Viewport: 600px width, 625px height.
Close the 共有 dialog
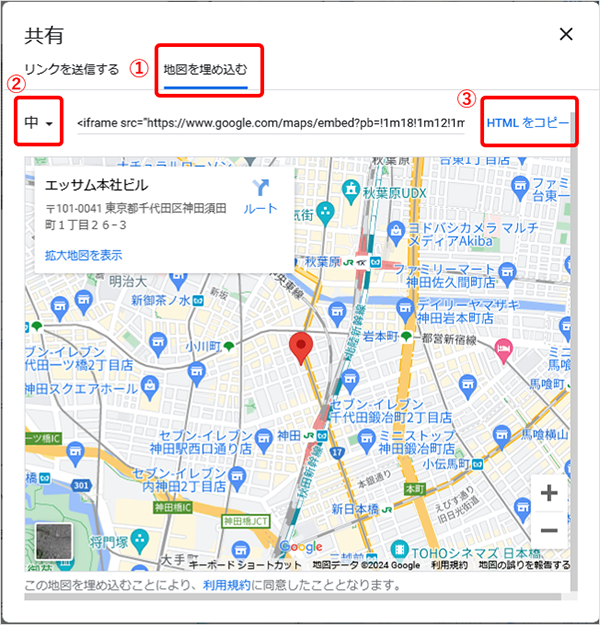click(566, 34)
